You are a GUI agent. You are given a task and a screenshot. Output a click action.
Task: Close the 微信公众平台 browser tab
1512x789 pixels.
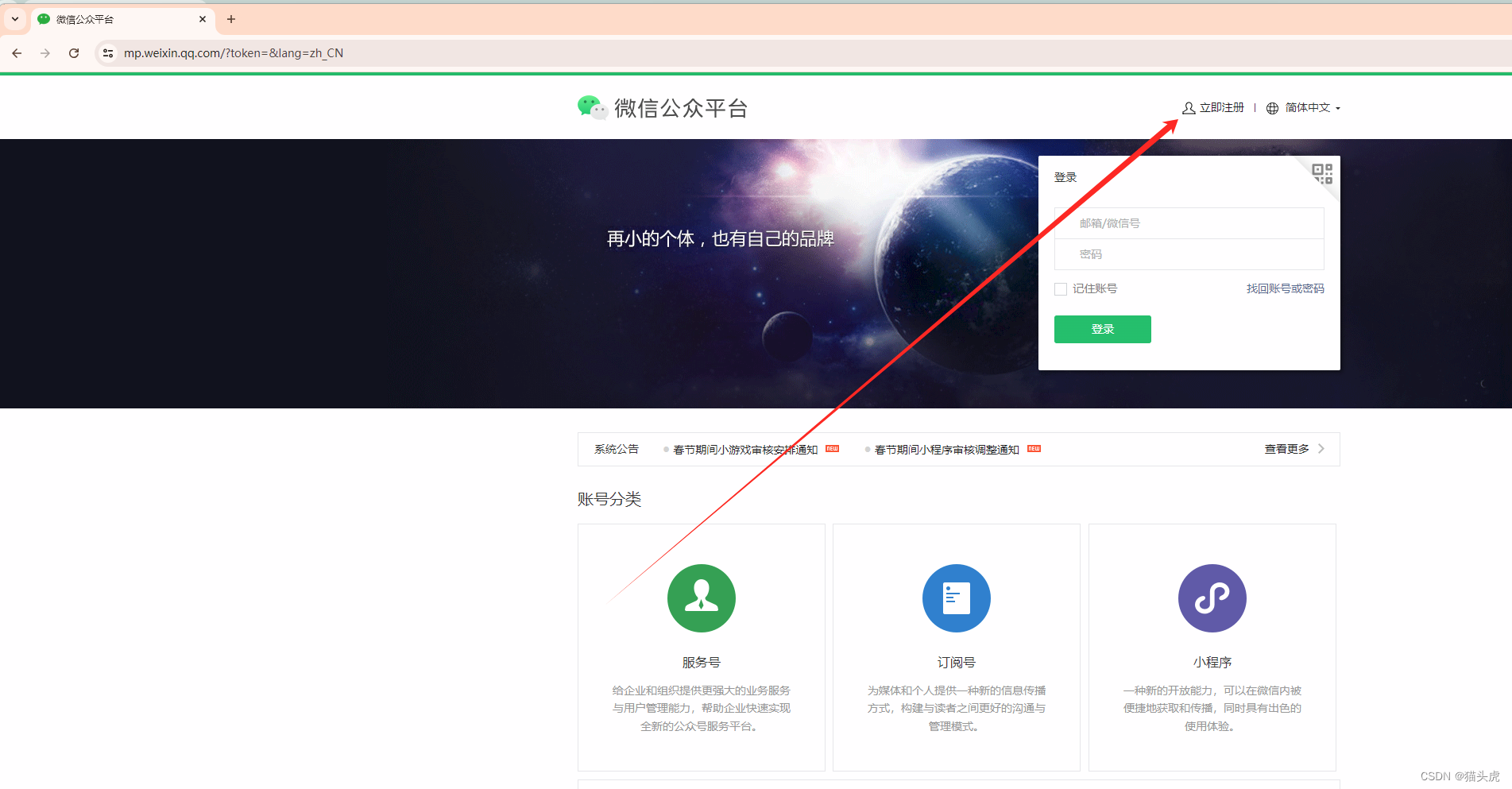coord(203,19)
